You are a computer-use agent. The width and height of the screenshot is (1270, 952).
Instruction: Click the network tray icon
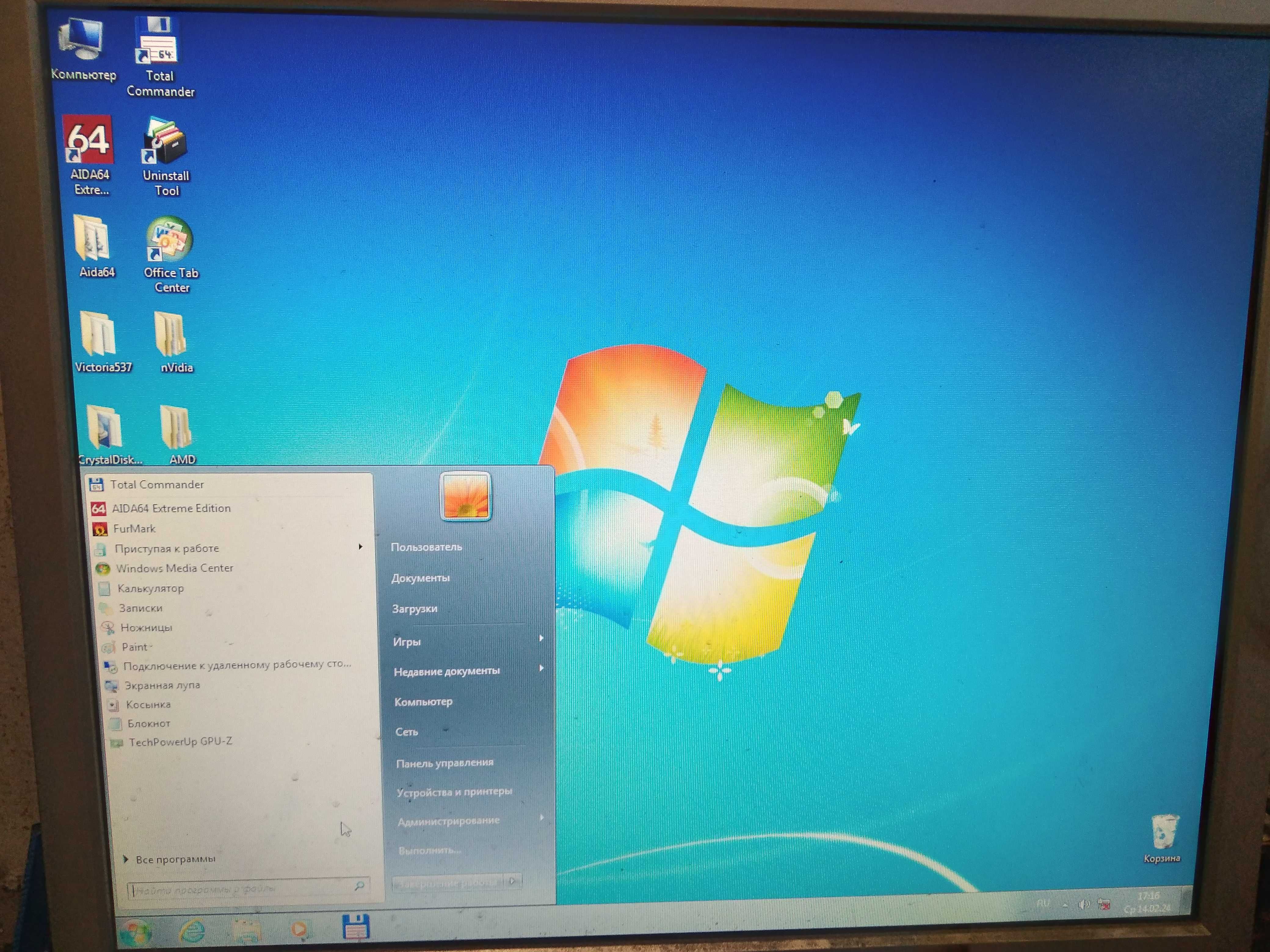pyautogui.click(x=1104, y=905)
